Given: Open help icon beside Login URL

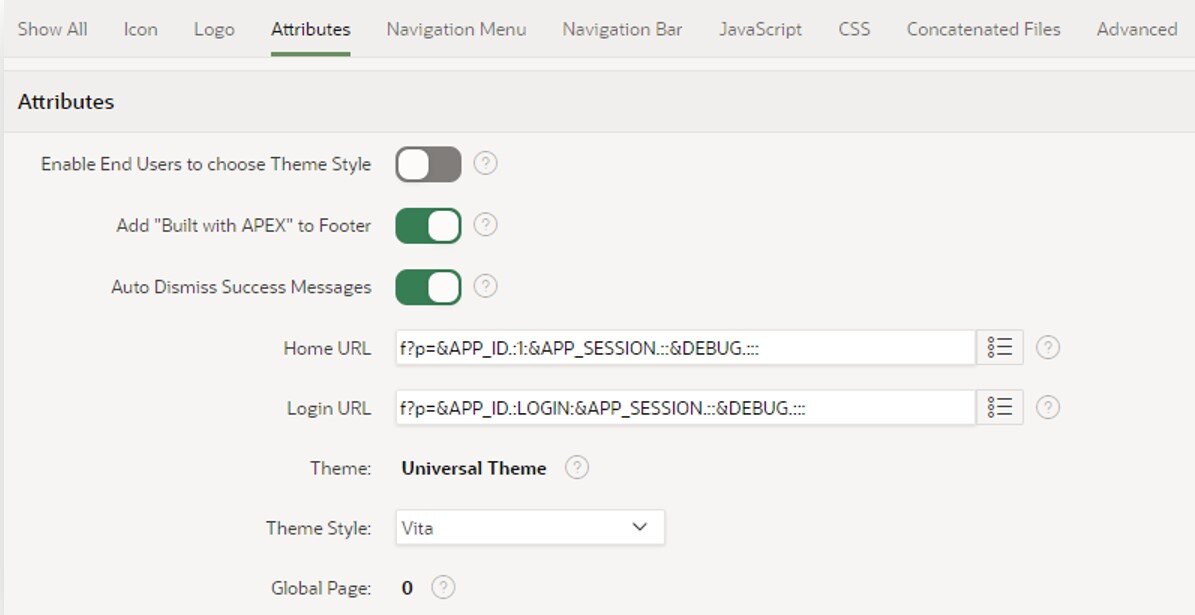Looking at the screenshot, I should (x=1048, y=408).
